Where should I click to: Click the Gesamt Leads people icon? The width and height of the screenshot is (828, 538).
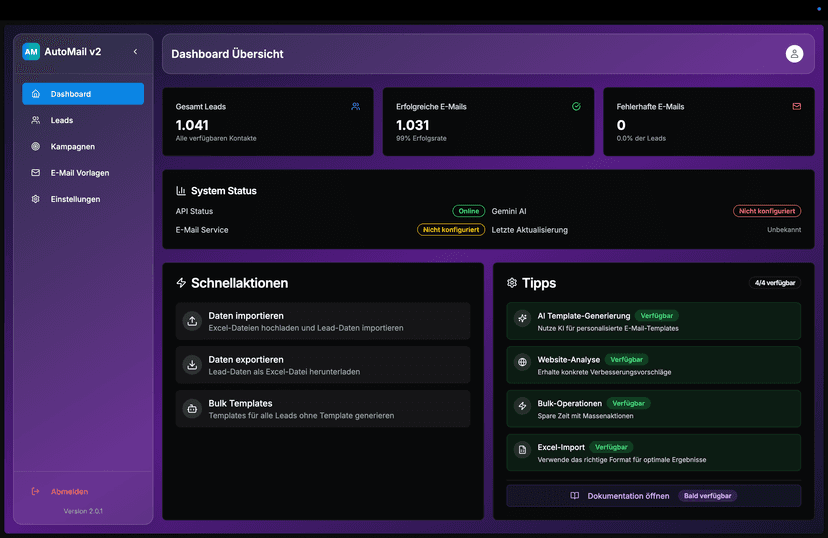(x=355, y=106)
